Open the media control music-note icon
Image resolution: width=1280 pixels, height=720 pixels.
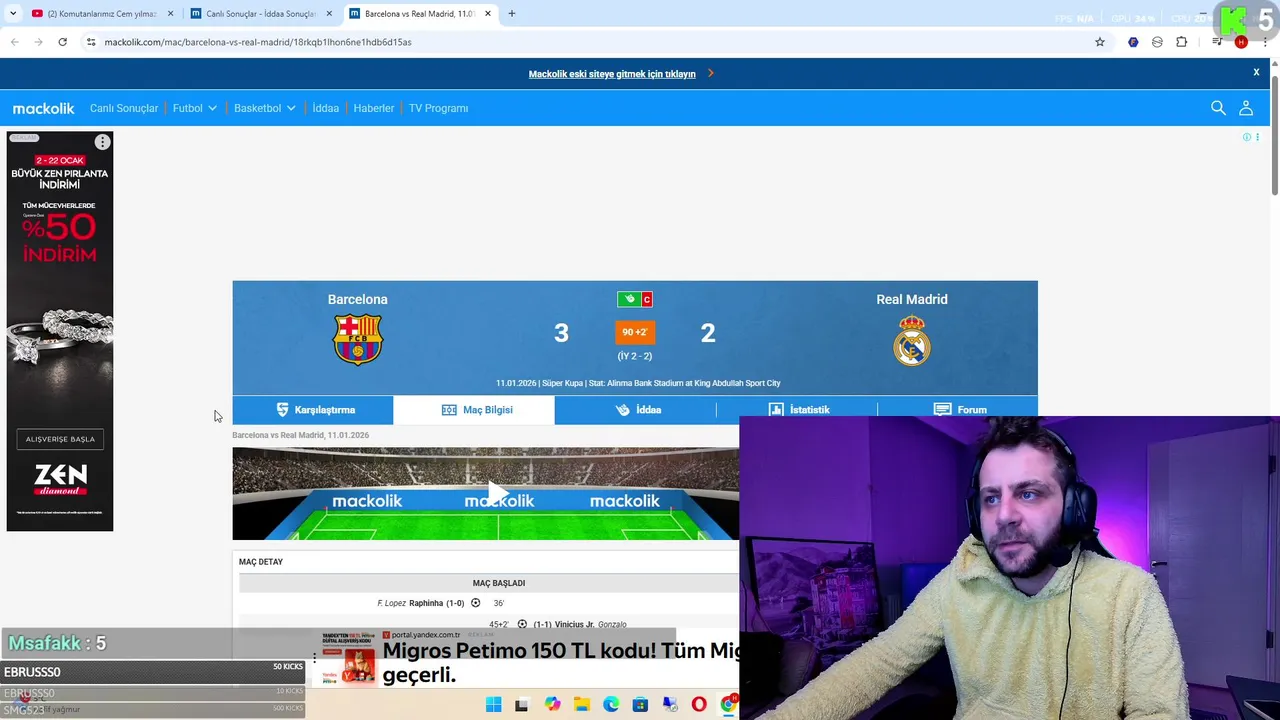coord(1217,42)
